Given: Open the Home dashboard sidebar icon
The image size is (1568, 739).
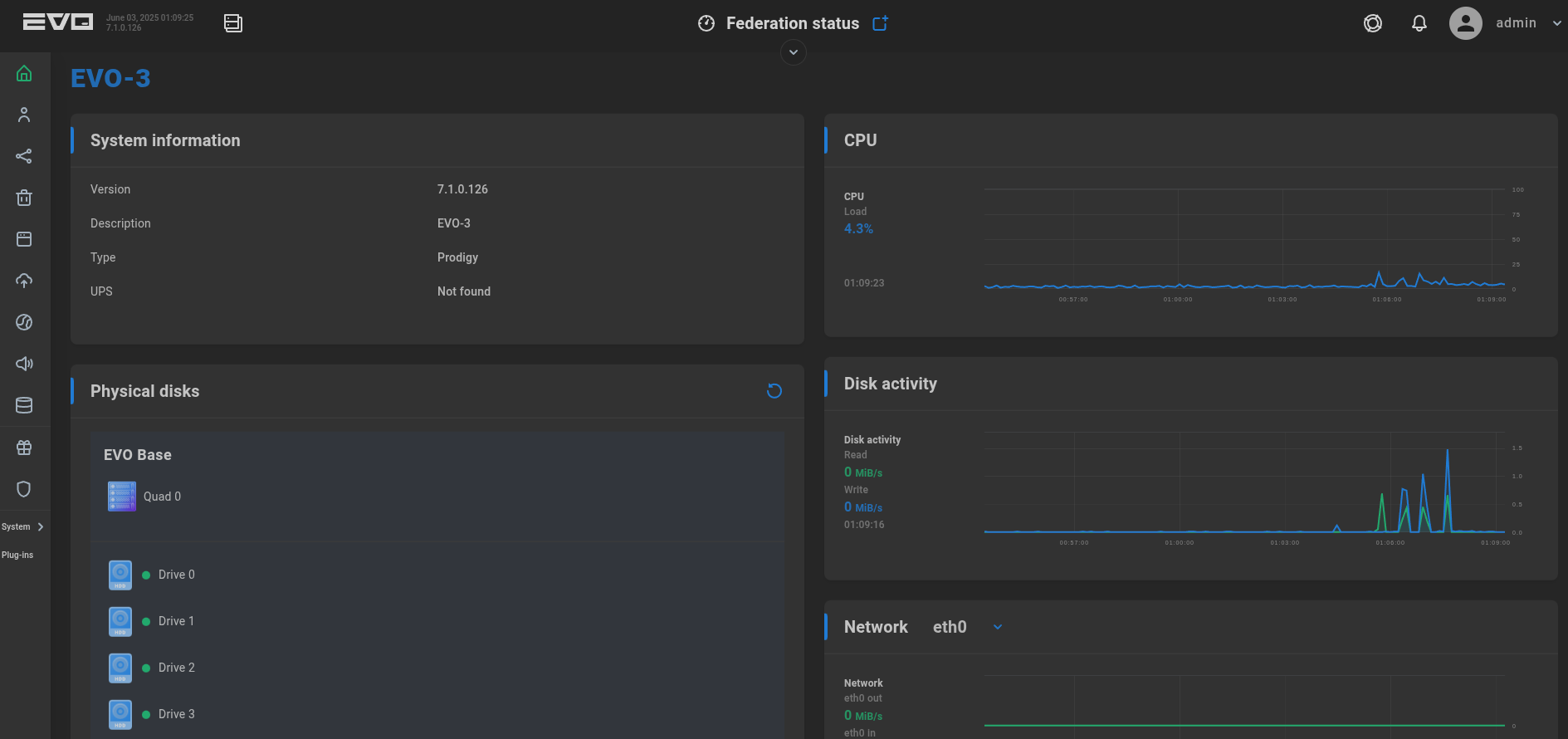Looking at the screenshot, I should click(x=24, y=74).
